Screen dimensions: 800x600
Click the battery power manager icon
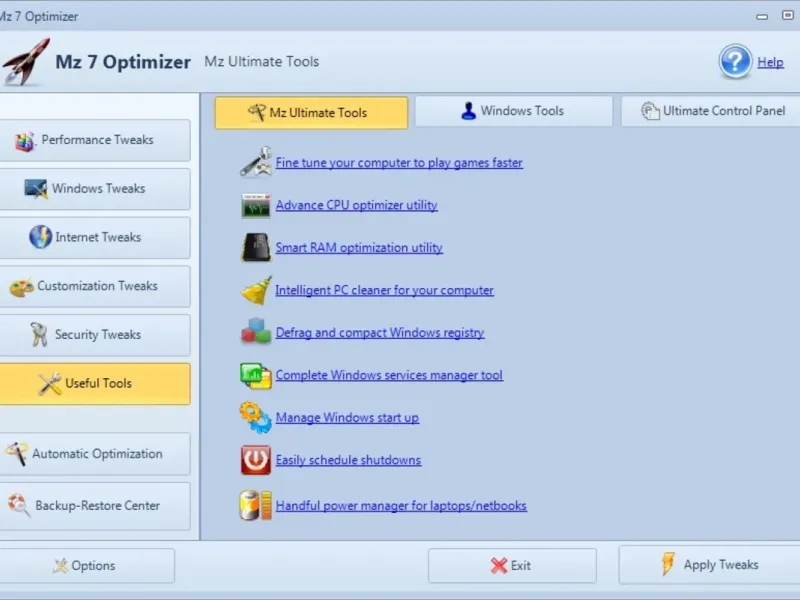[x=256, y=505]
